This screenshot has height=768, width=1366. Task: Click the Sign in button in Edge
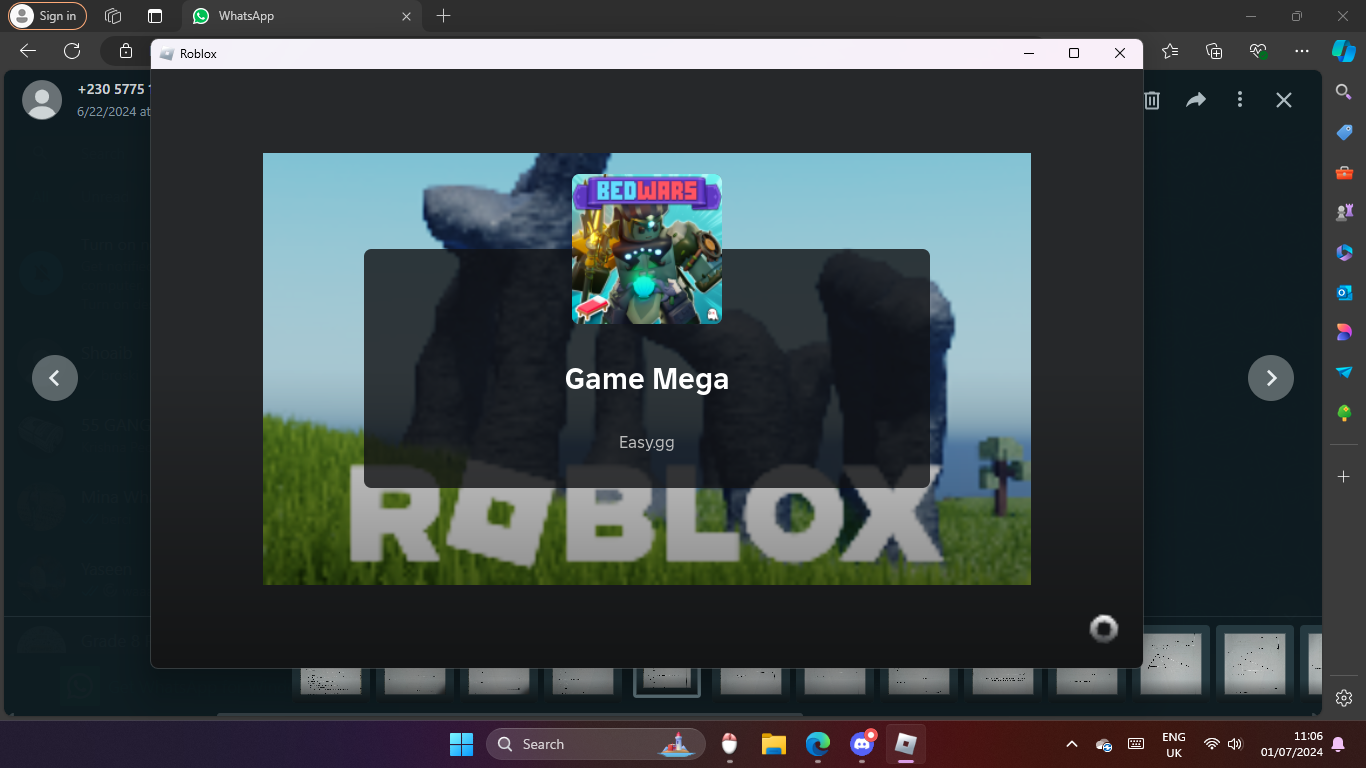point(47,16)
